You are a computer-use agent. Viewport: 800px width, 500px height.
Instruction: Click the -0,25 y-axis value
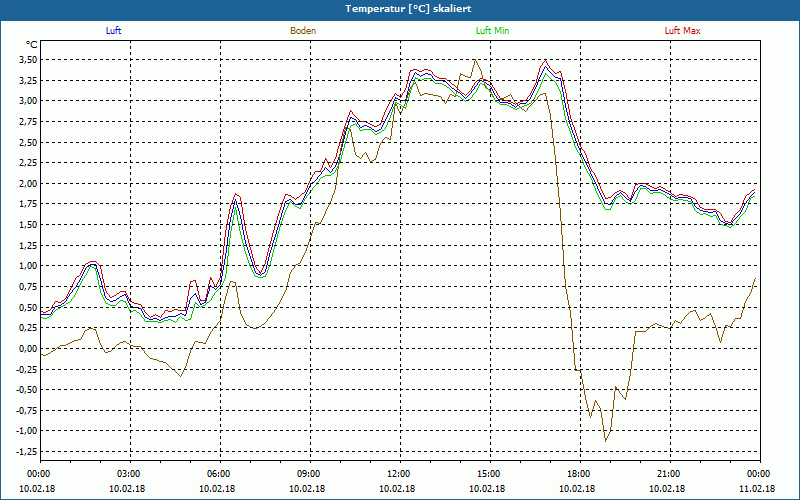tap(26, 369)
